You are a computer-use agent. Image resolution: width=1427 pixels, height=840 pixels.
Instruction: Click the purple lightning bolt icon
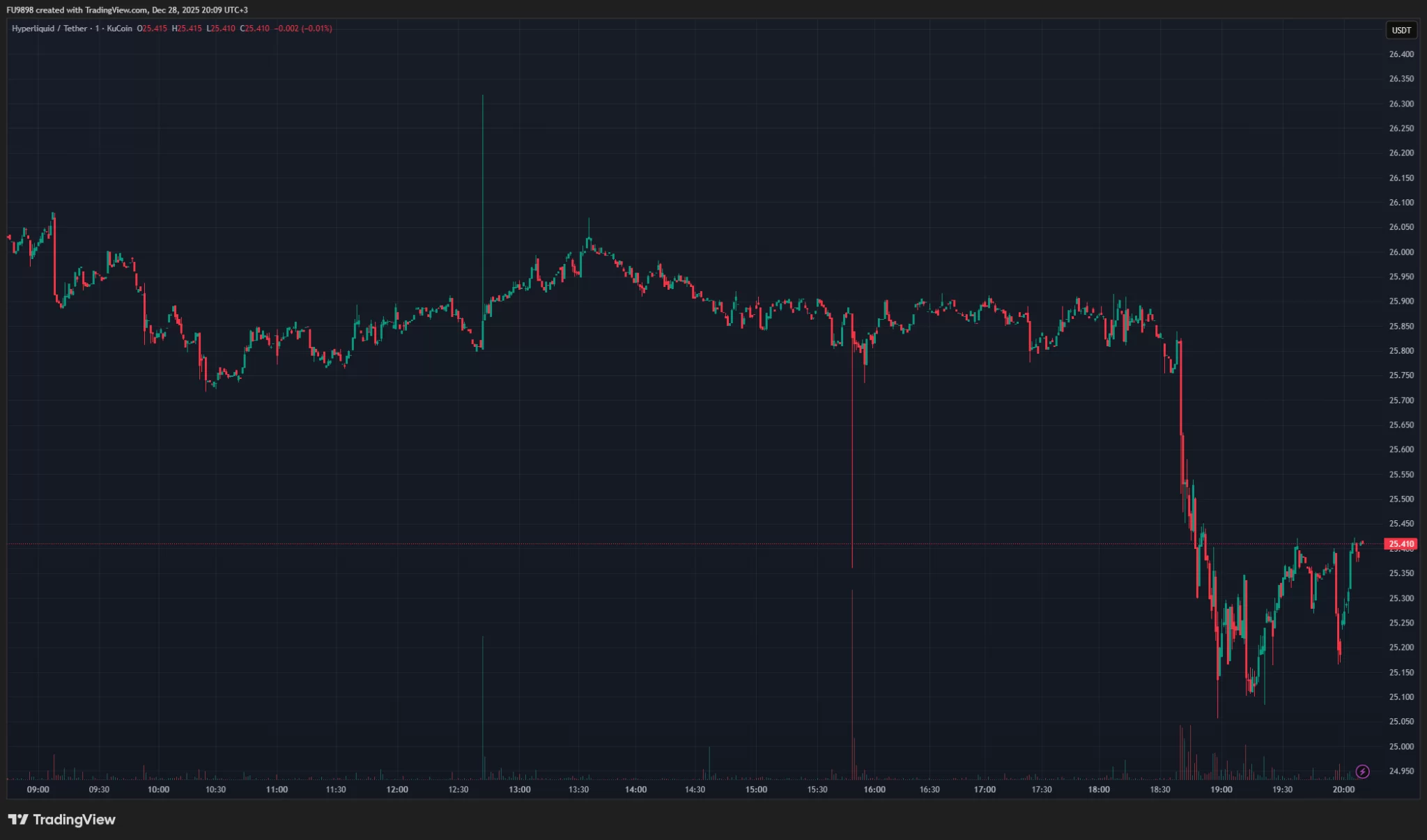(x=1362, y=771)
